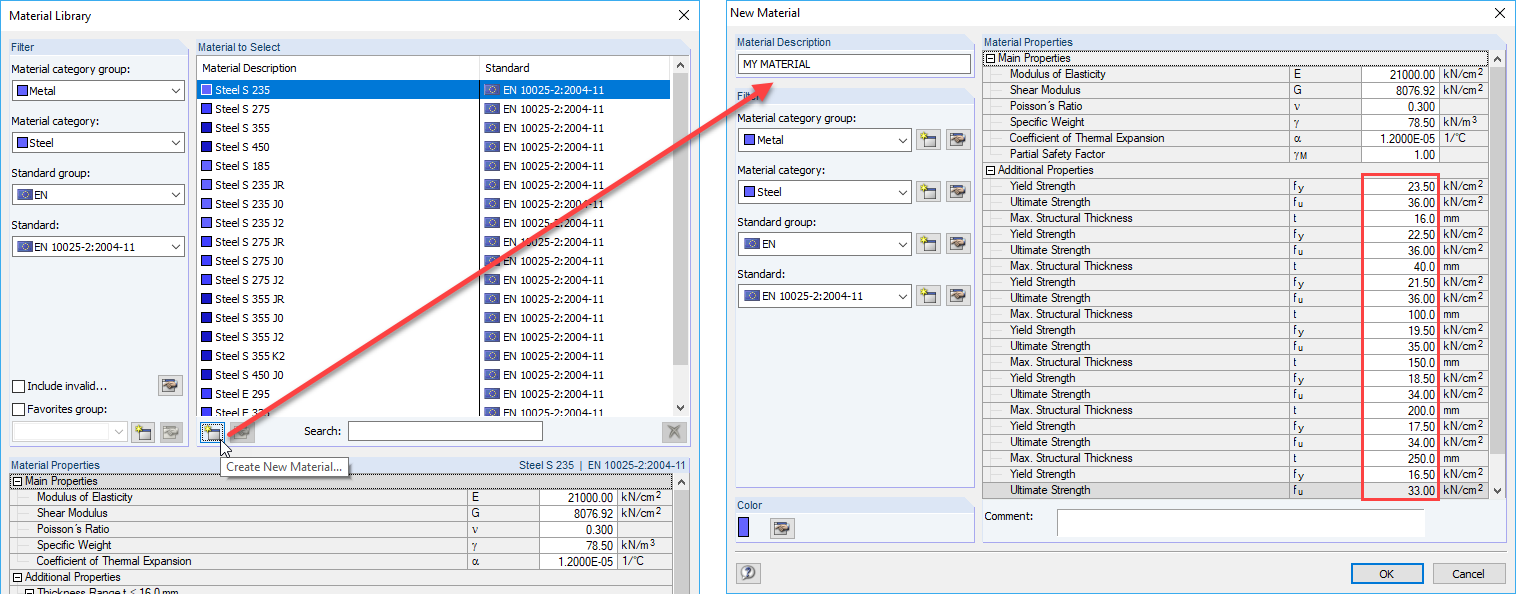This screenshot has width=1516, height=594.
Task: Edit standard group icon in New Material
Action: (x=958, y=244)
